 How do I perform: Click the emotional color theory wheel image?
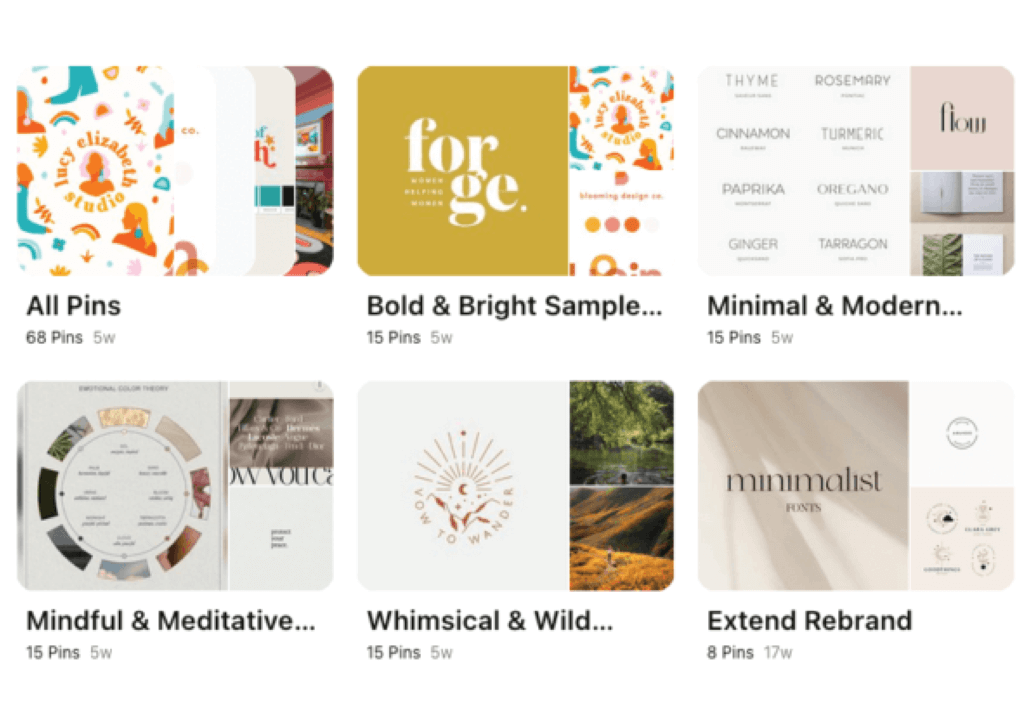(x=122, y=486)
